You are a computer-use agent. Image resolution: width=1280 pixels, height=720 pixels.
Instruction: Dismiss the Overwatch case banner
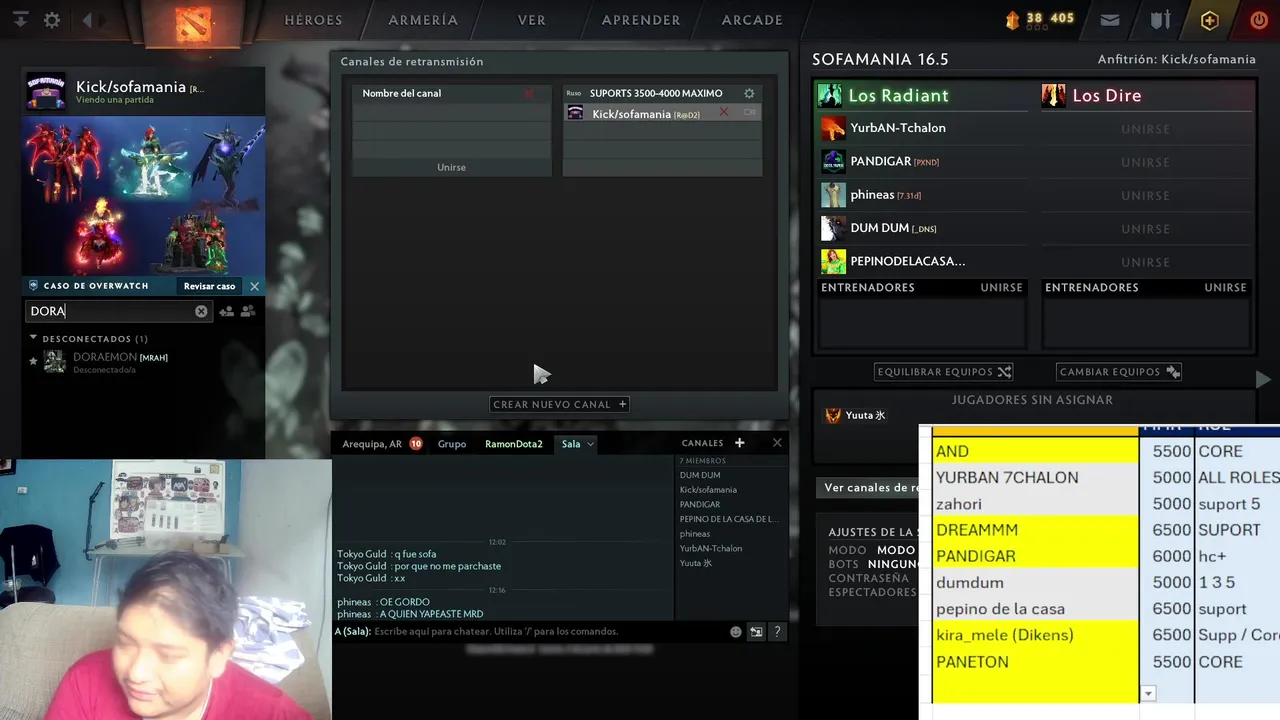click(x=254, y=286)
